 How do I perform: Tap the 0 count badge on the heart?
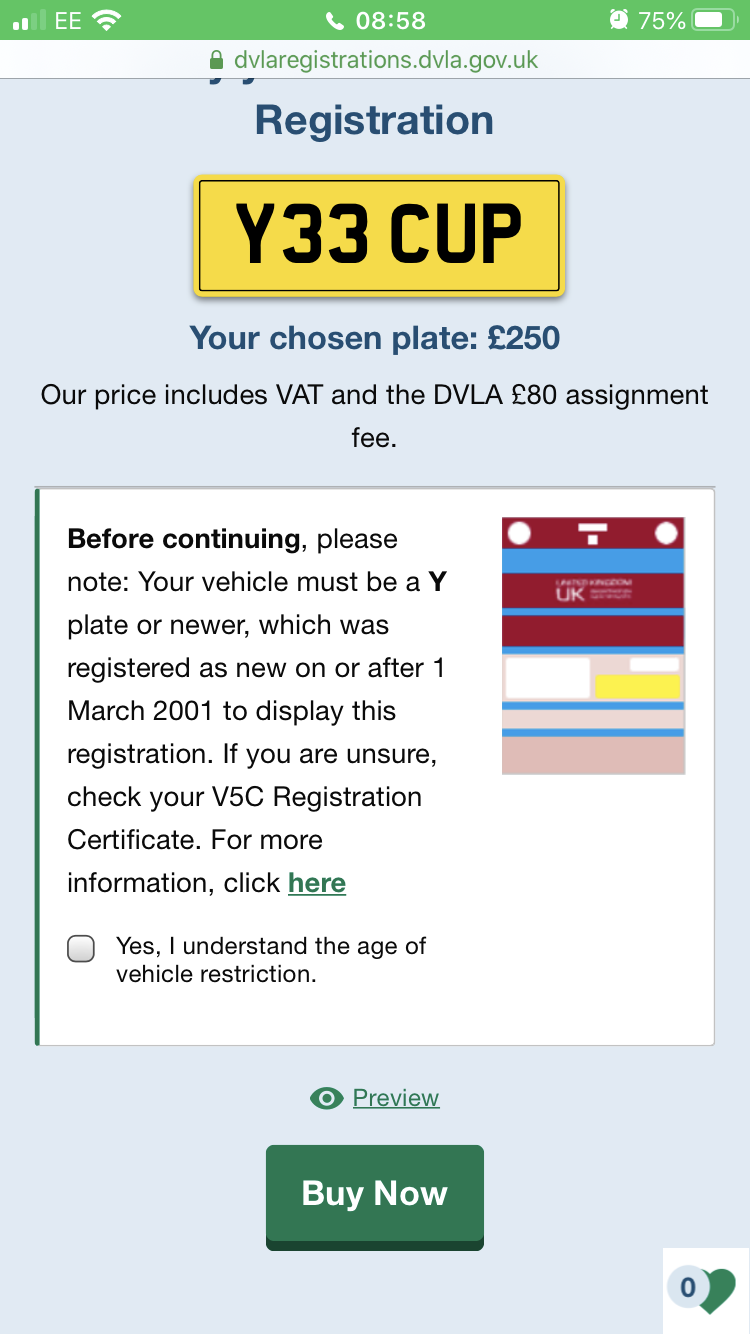[x=688, y=1288]
